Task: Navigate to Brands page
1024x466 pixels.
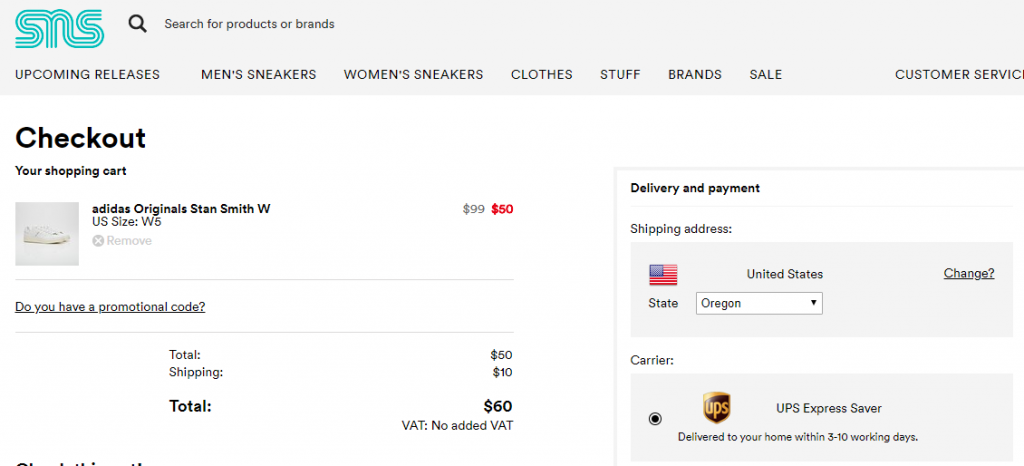Action: tap(694, 74)
